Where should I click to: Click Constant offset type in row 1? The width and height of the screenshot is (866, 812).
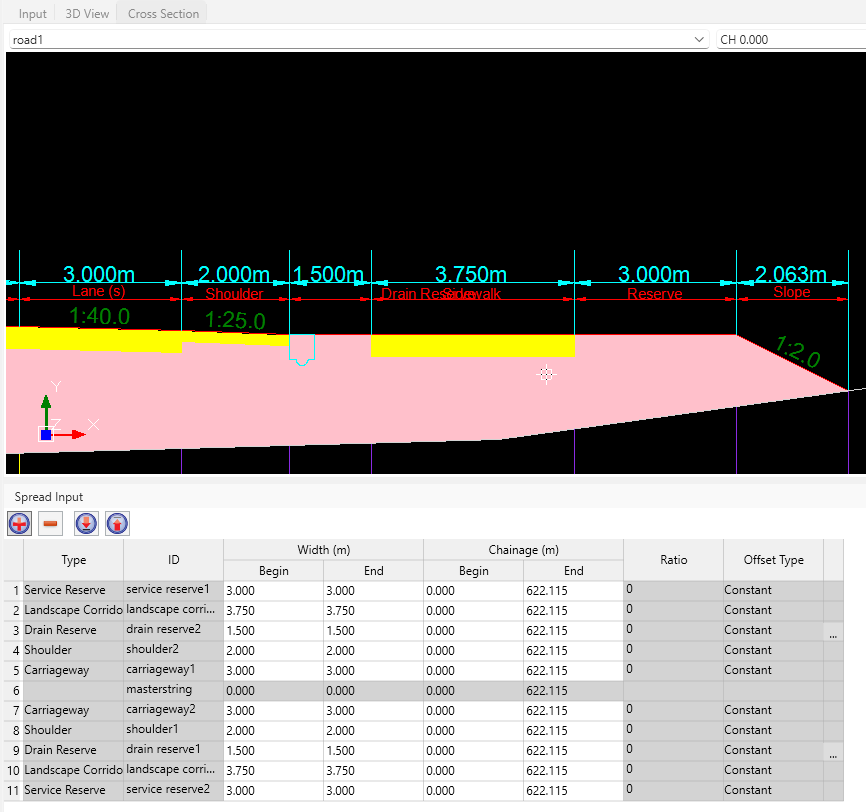click(773, 590)
